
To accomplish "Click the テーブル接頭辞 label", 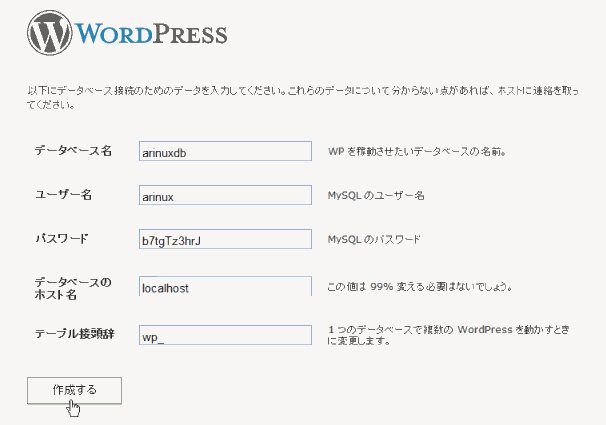I will 75,333.
